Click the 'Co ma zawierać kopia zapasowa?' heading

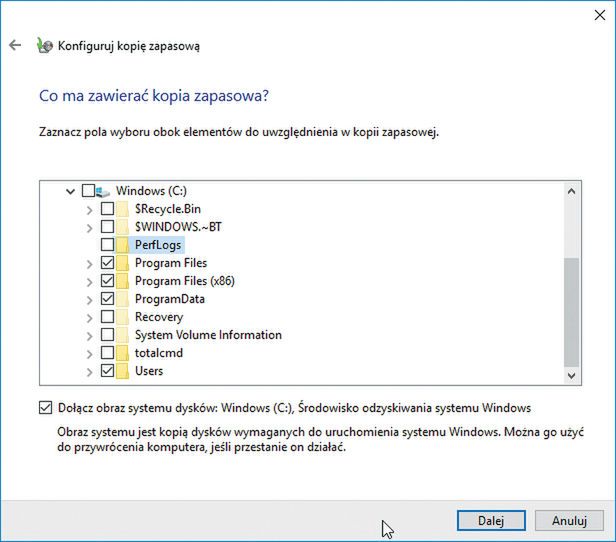pyautogui.click(x=154, y=96)
